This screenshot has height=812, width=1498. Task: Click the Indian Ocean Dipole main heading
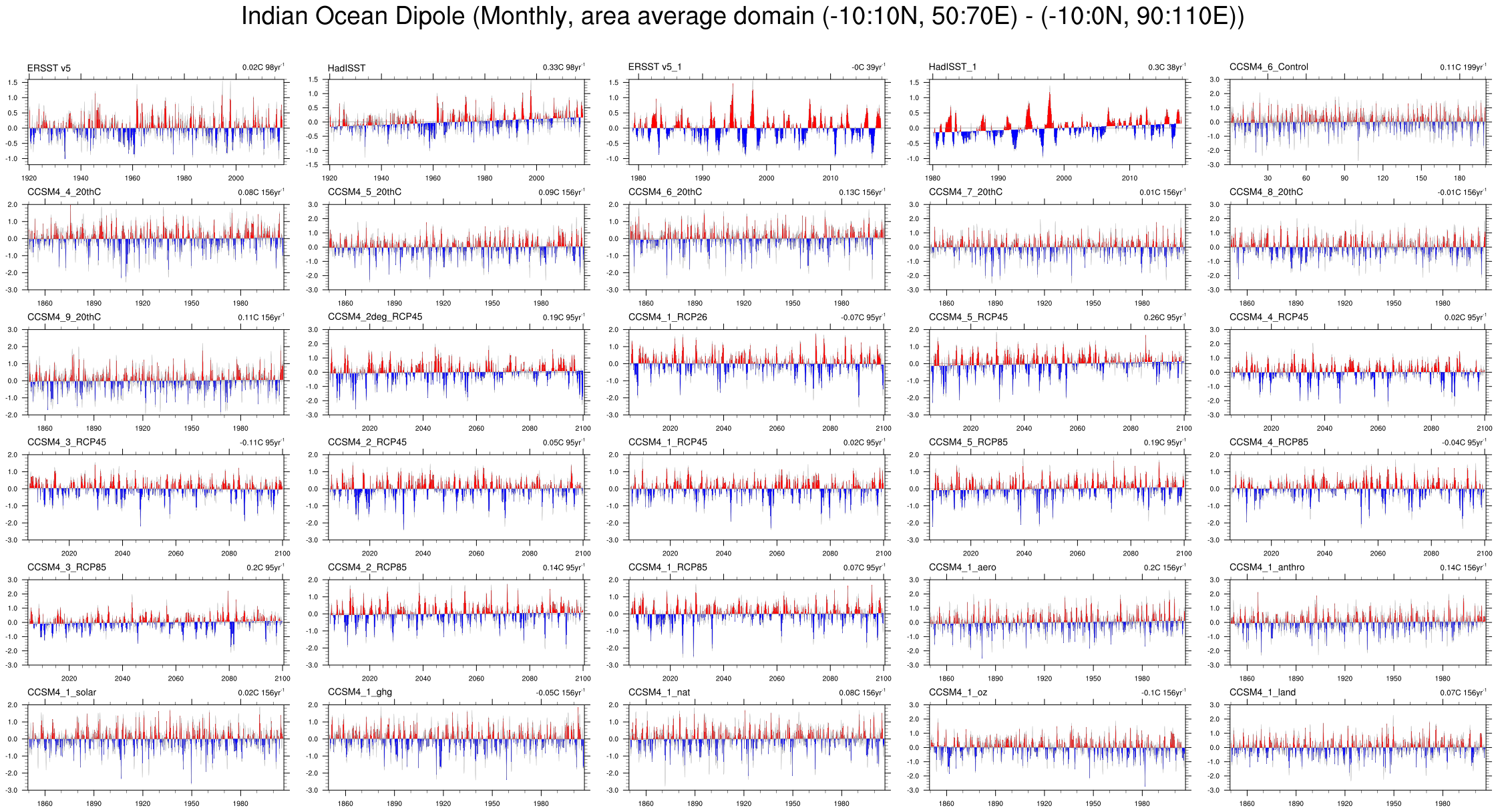742,16
